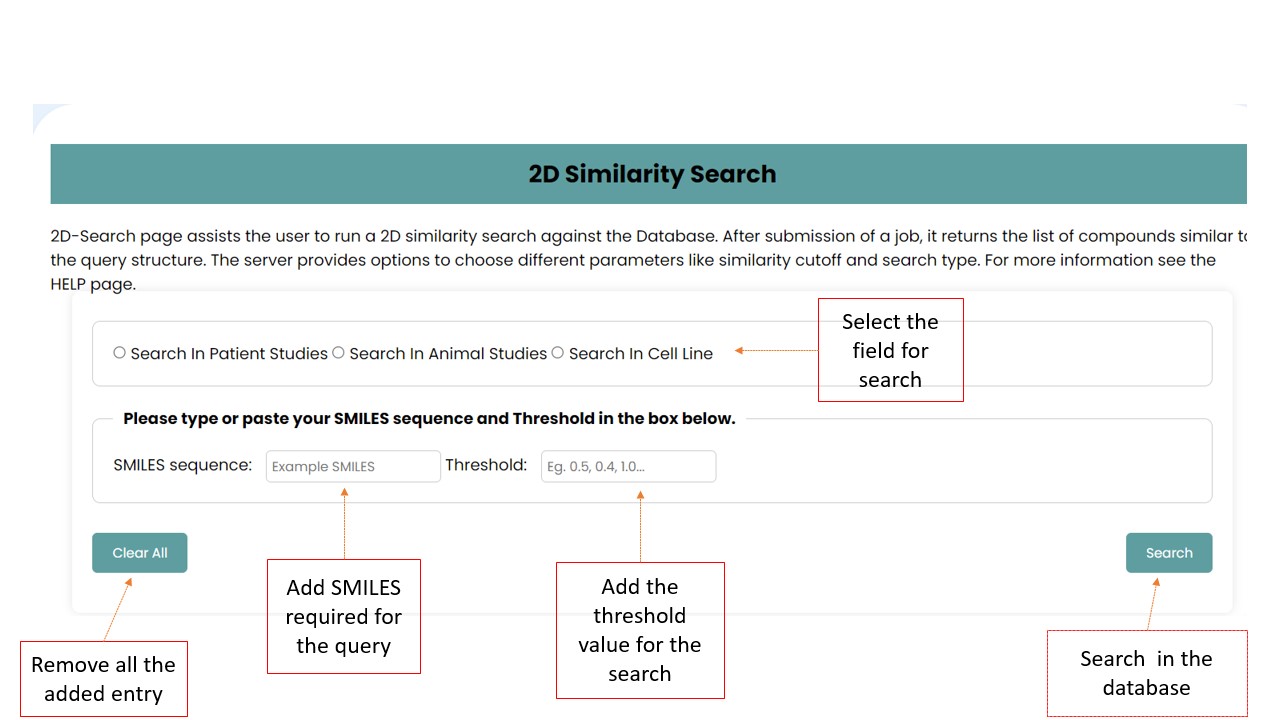This screenshot has width=1280, height=720.
Task: Click the 'Threshold:' label
Action: click(x=486, y=465)
